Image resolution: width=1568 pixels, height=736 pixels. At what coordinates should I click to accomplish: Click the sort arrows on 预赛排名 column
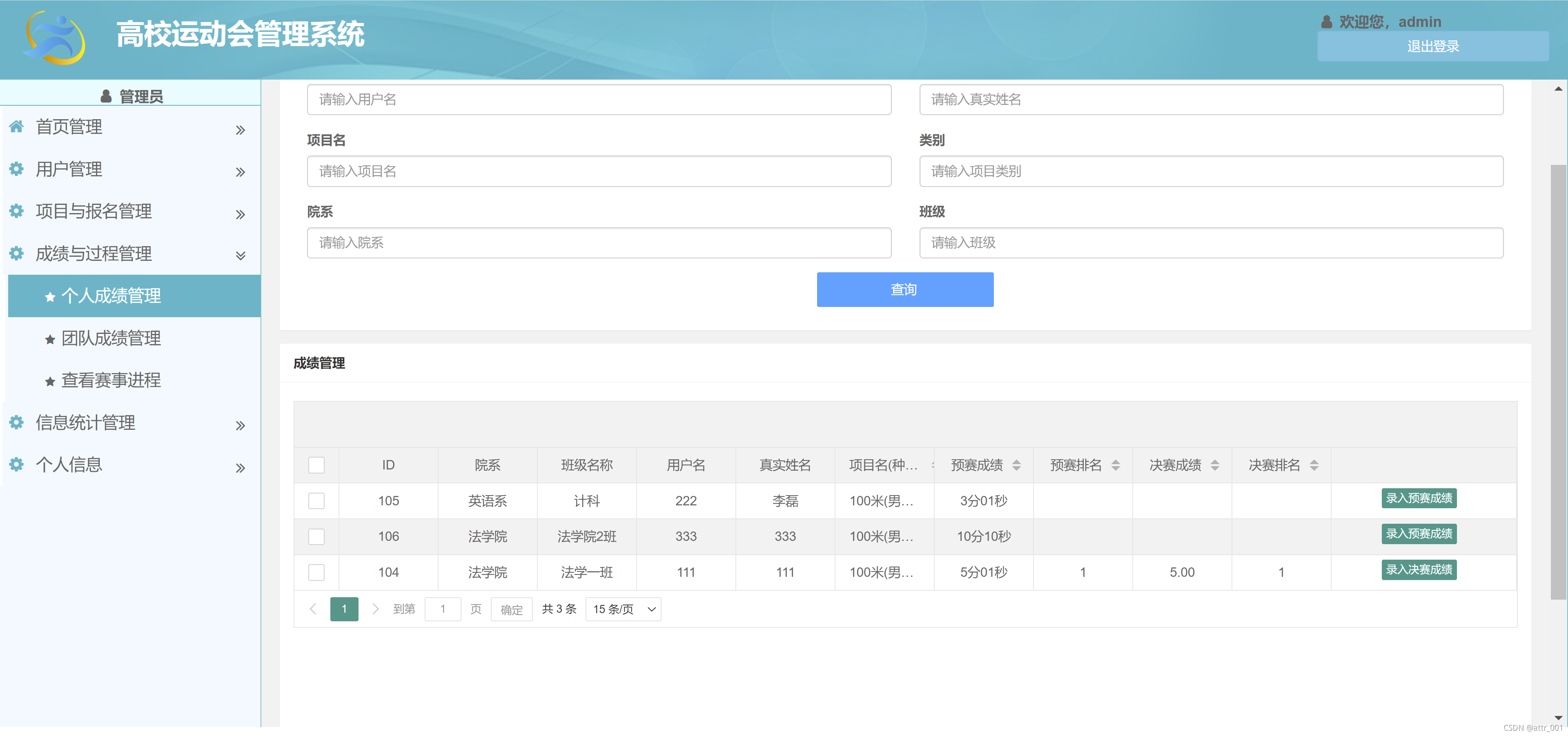(1115, 465)
